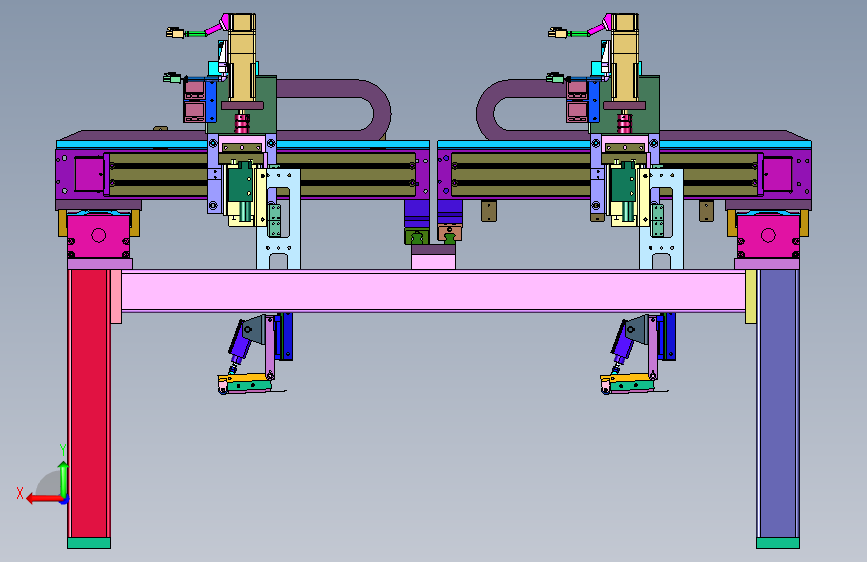Select the left cyan top rail strip
This screenshot has width=867, height=562.
(243, 144)
